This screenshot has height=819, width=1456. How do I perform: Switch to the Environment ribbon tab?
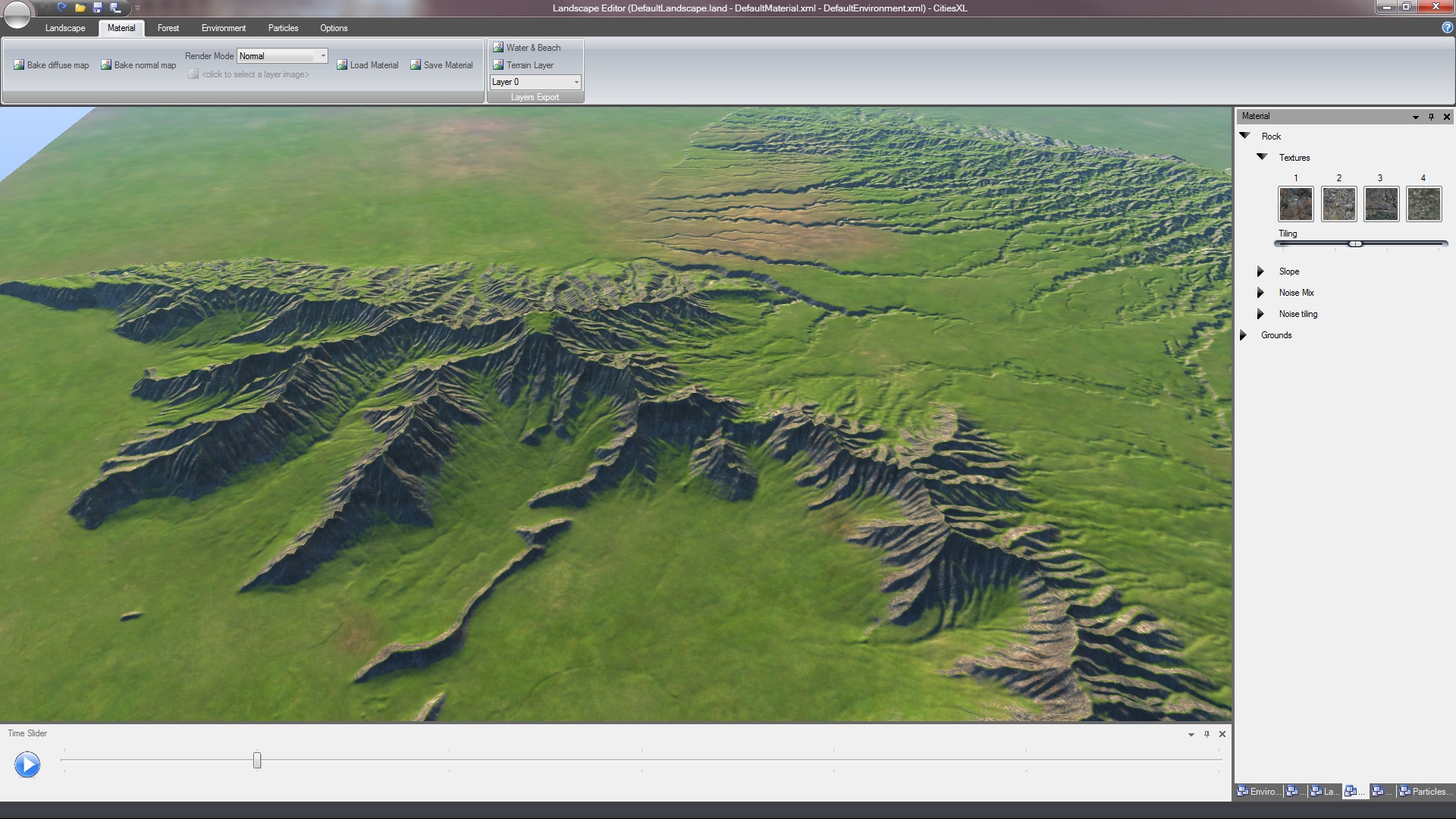(223, 28)
